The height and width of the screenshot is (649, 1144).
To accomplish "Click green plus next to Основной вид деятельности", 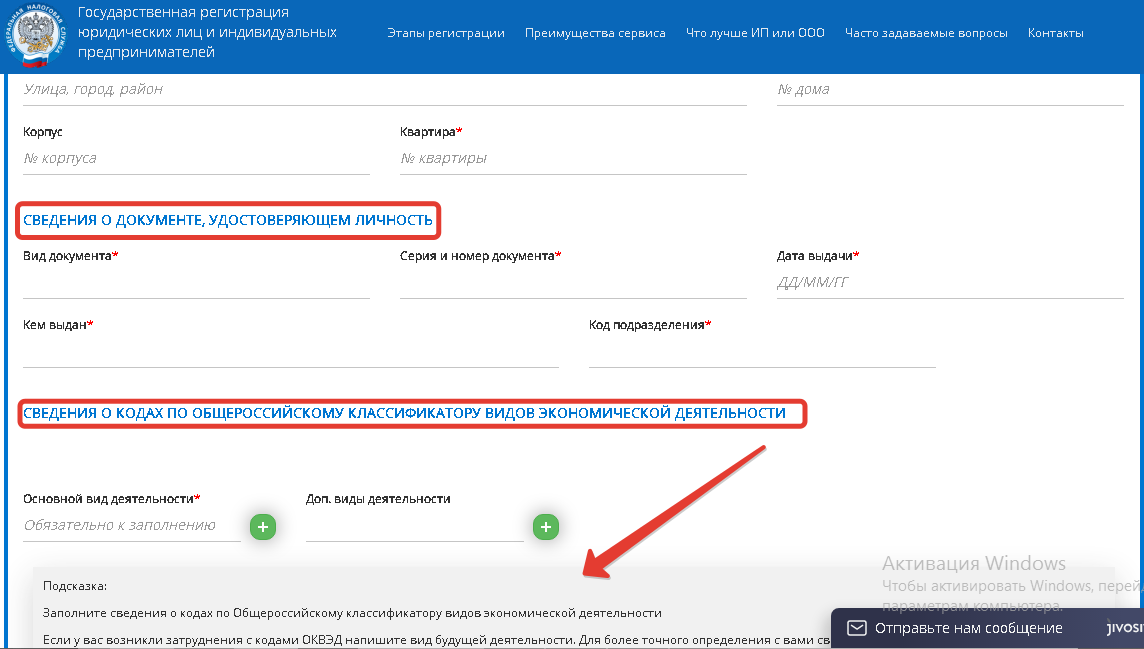I will 262,526.
